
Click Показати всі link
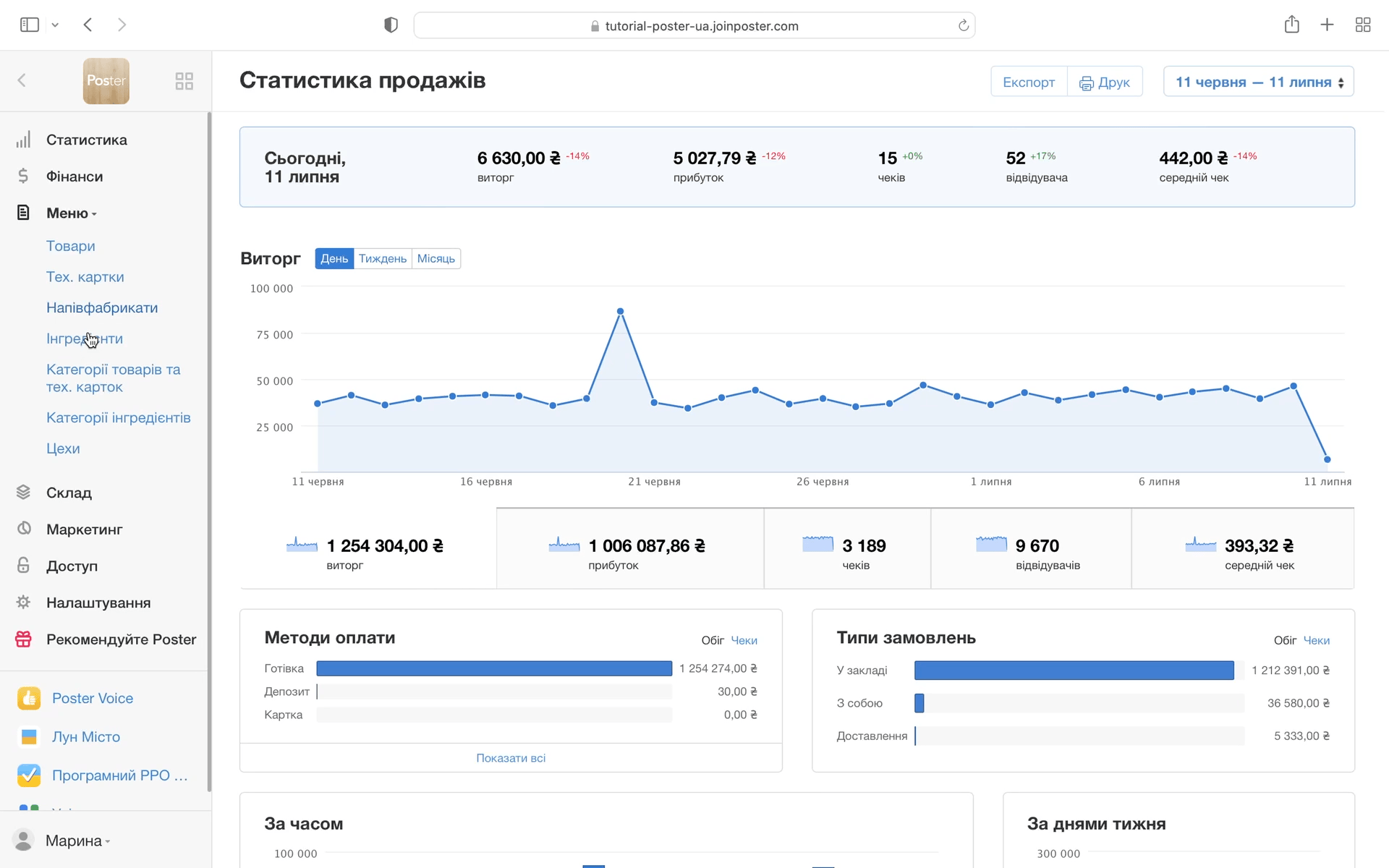click(511, 758)
